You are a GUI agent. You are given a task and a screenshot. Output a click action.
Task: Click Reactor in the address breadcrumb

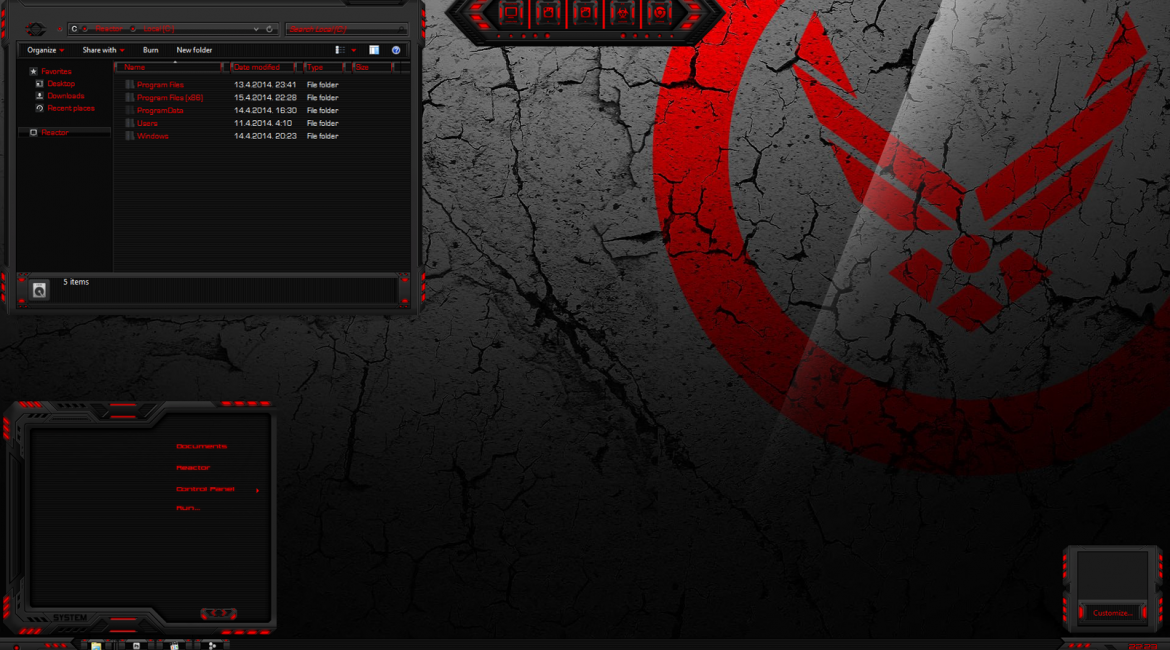108,29
